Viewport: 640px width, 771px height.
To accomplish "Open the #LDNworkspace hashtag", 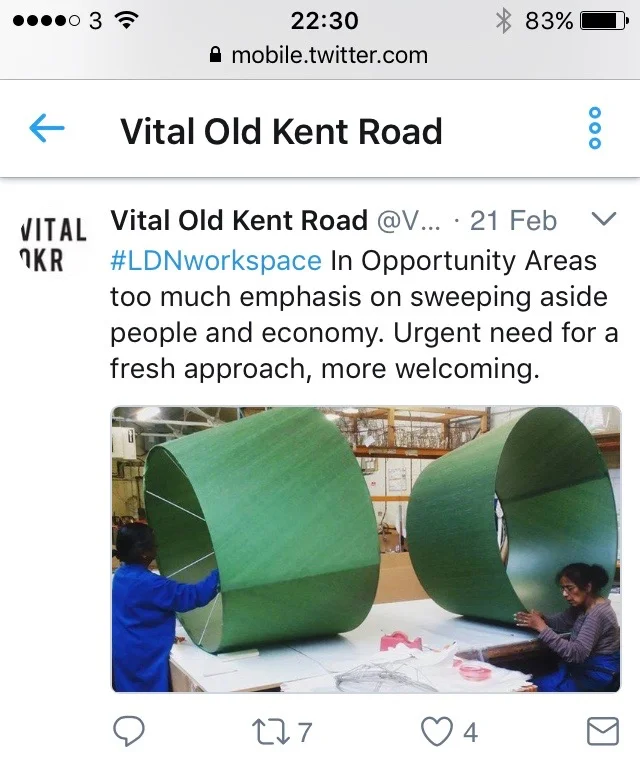I will click(216, 261).
